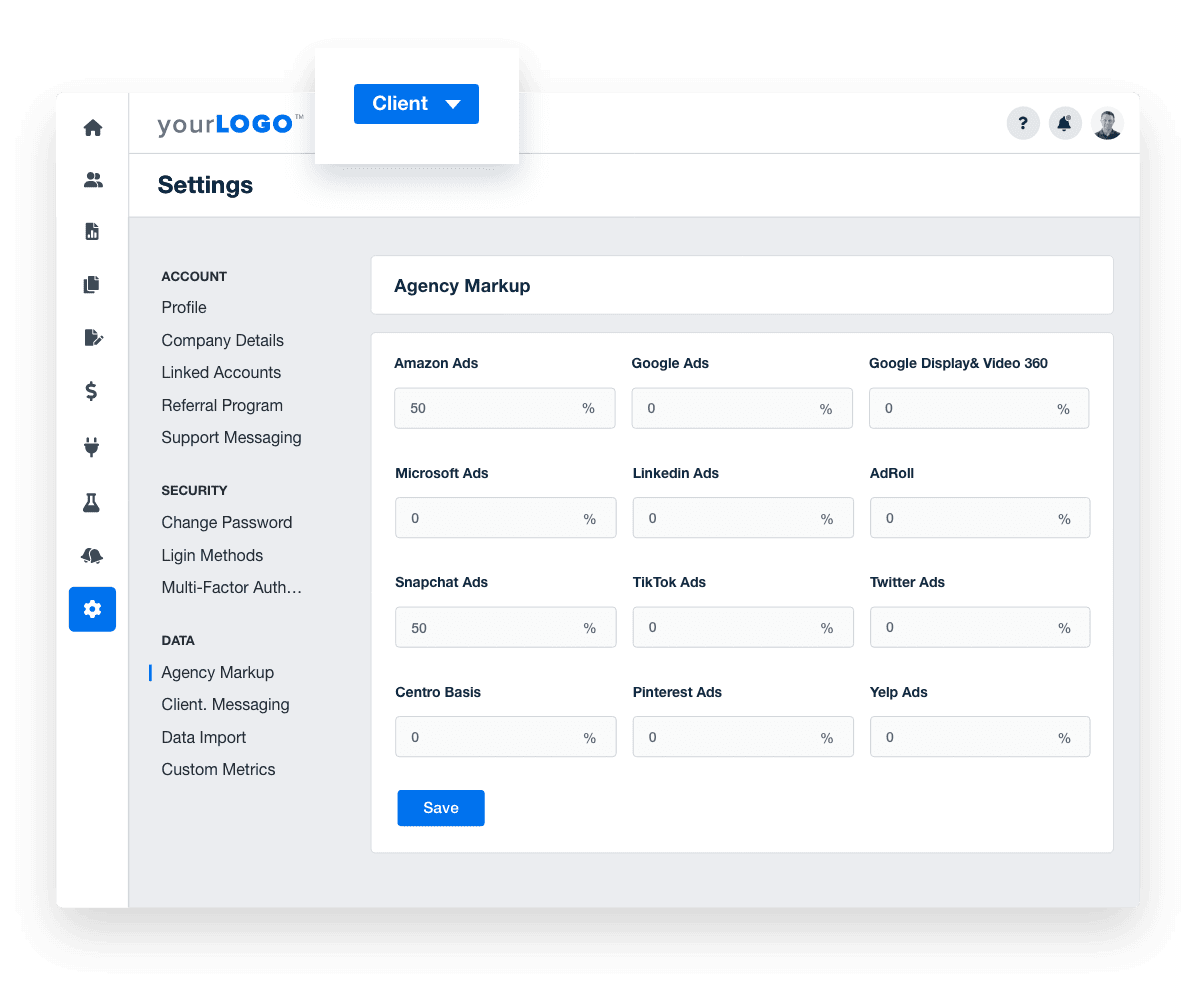Click the help question mark icon
The height and width of the screenshot is (1000, 1200).
point(1023,123)
